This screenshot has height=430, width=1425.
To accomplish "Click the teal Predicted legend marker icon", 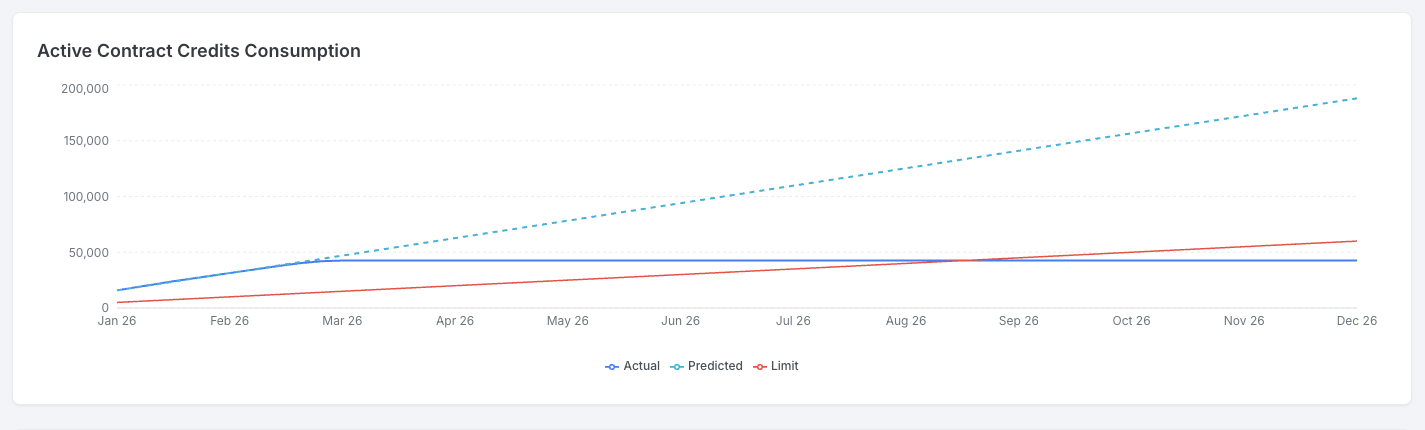I will pos(677,367).
